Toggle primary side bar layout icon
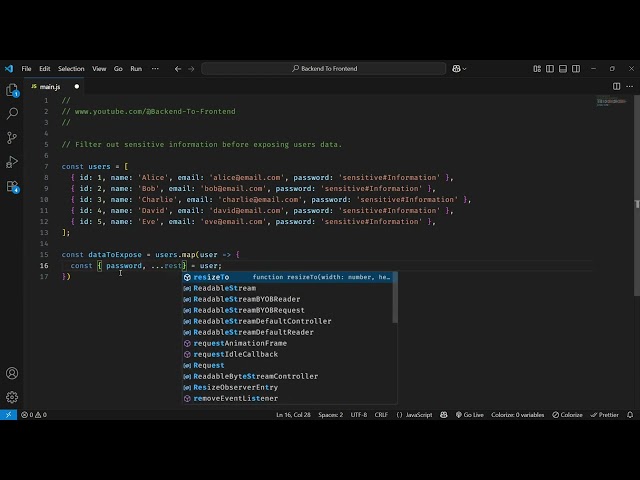Screen dimensions: 640x480 550,69
